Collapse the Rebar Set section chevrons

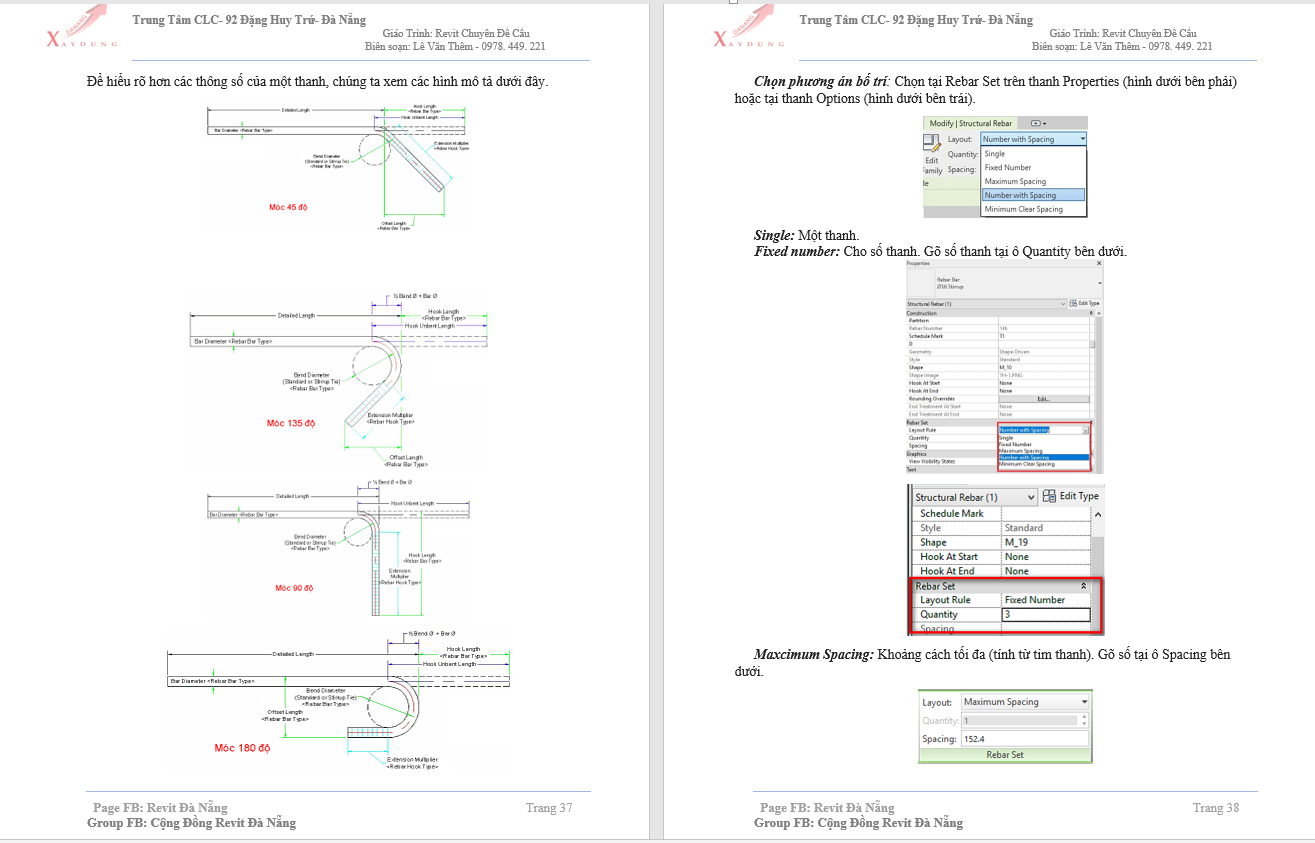1083,586
